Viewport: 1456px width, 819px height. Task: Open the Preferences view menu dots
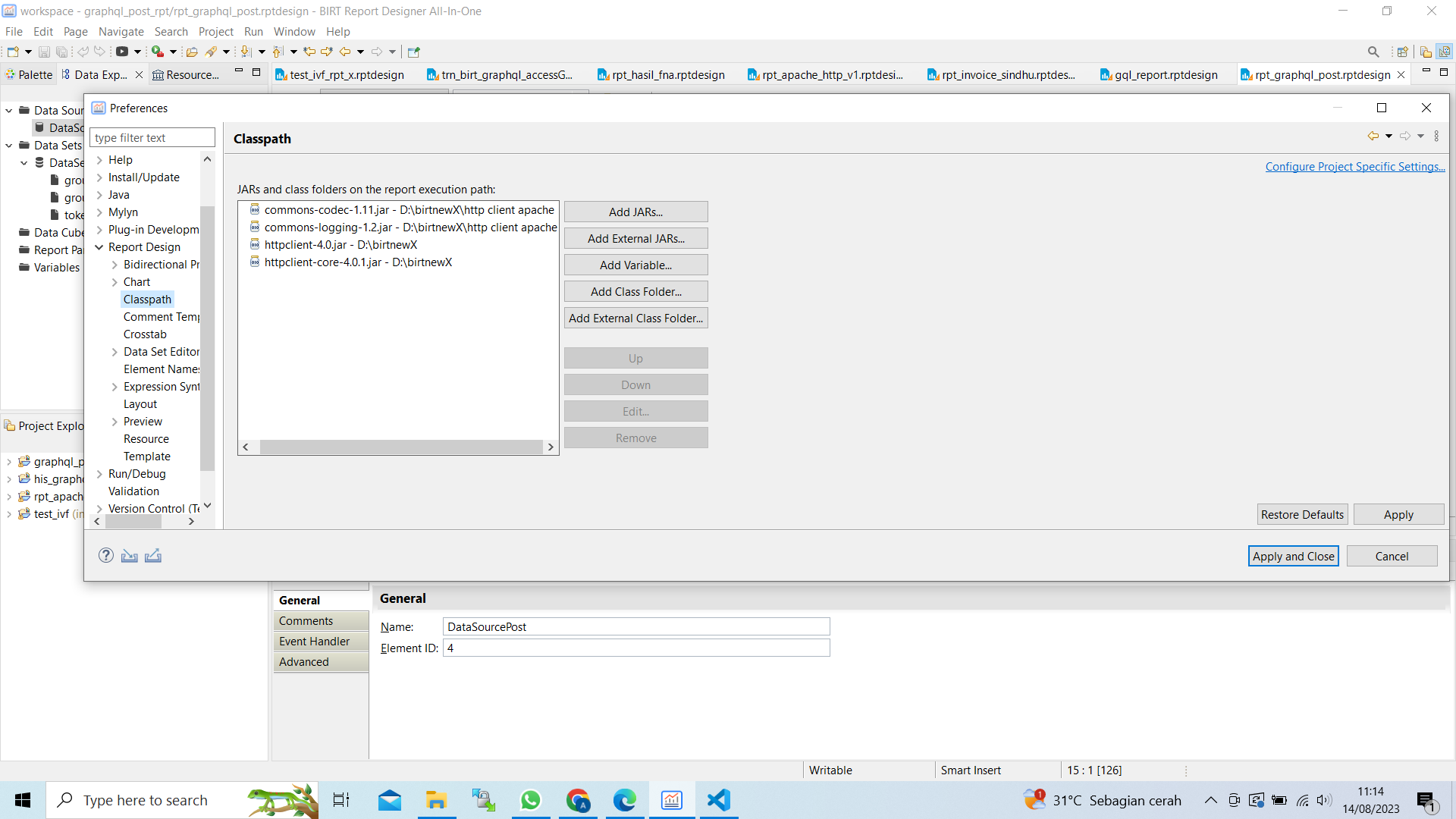coord(1436,136)
